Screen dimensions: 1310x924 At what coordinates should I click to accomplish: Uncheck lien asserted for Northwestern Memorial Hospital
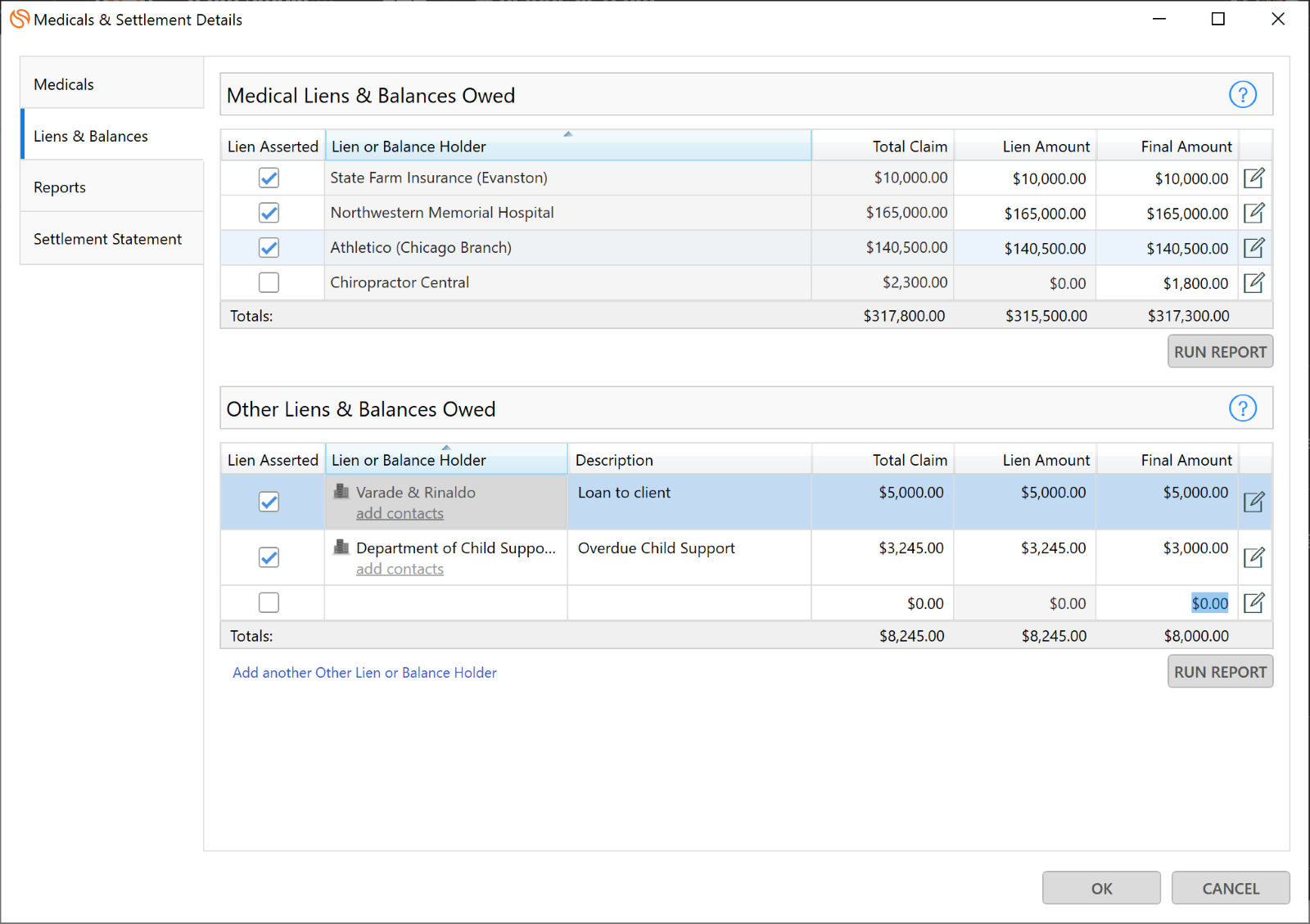pos(269,213)
